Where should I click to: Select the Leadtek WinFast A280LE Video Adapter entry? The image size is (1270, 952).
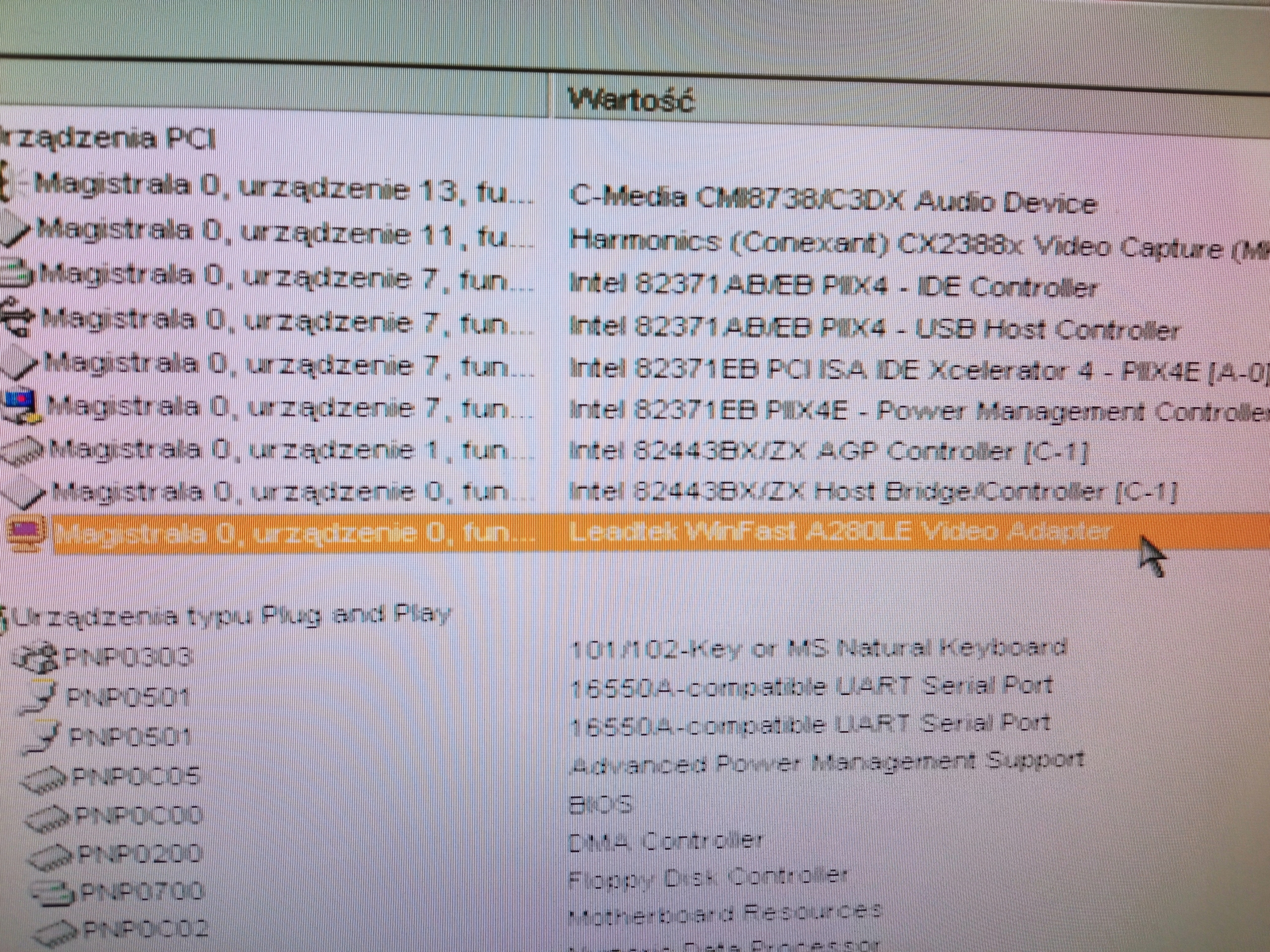click(x=838, y=534)
